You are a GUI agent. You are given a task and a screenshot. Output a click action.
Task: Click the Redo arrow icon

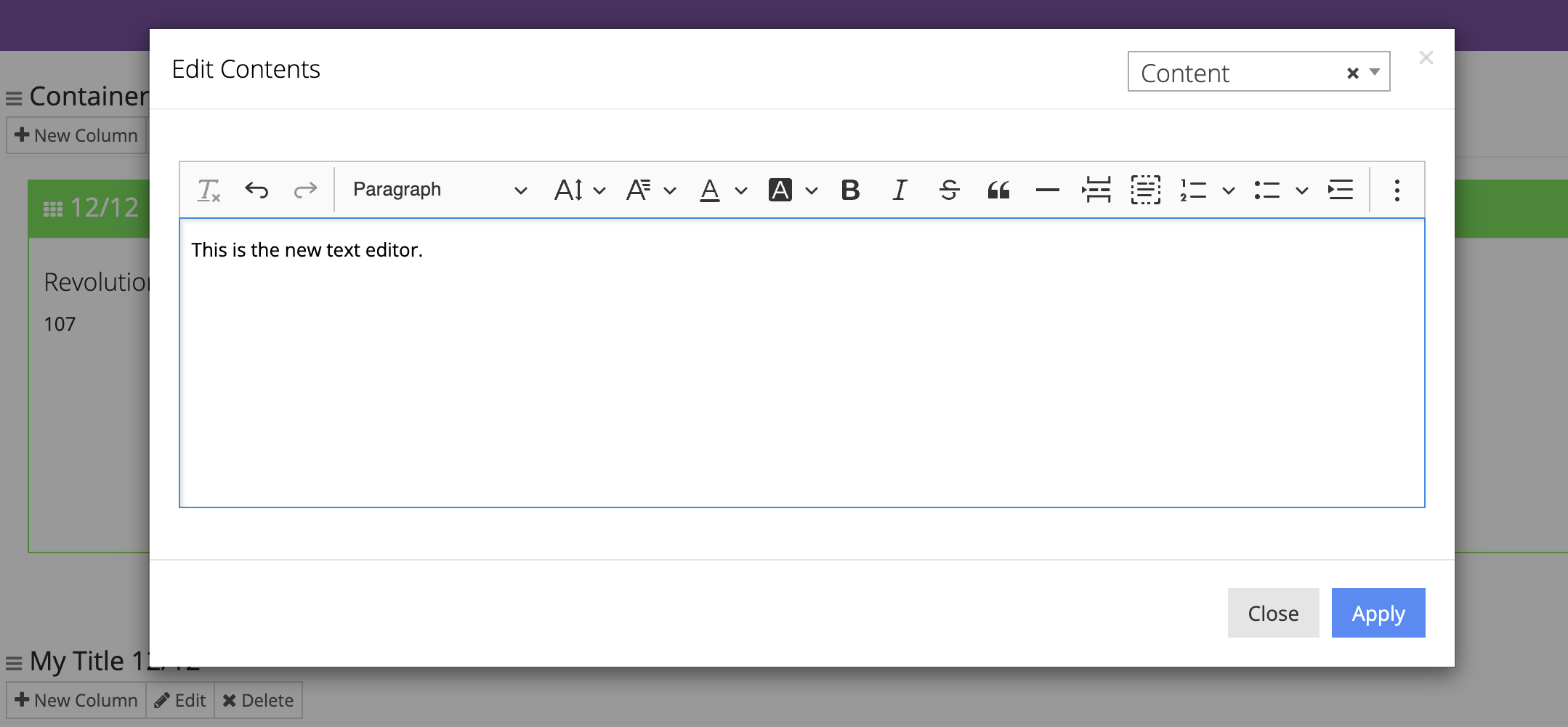tap(305, 190)
